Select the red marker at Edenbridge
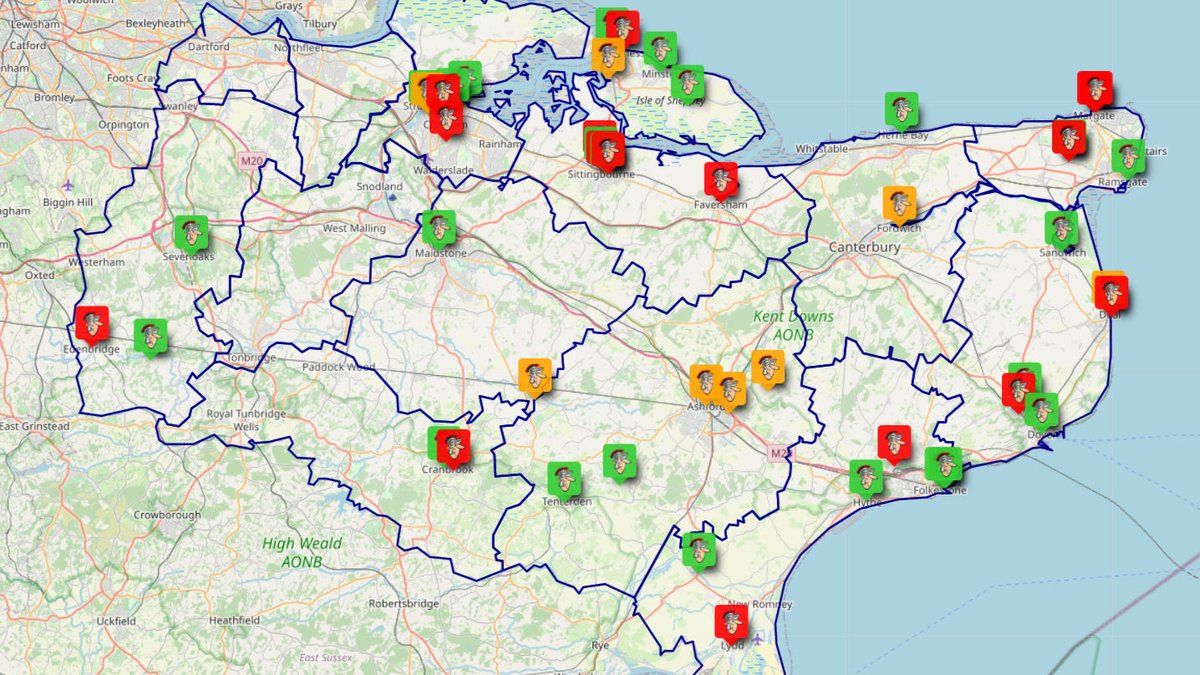This screenshot has height=675, width=1200. pyautogui.click(x=92, y=324)
